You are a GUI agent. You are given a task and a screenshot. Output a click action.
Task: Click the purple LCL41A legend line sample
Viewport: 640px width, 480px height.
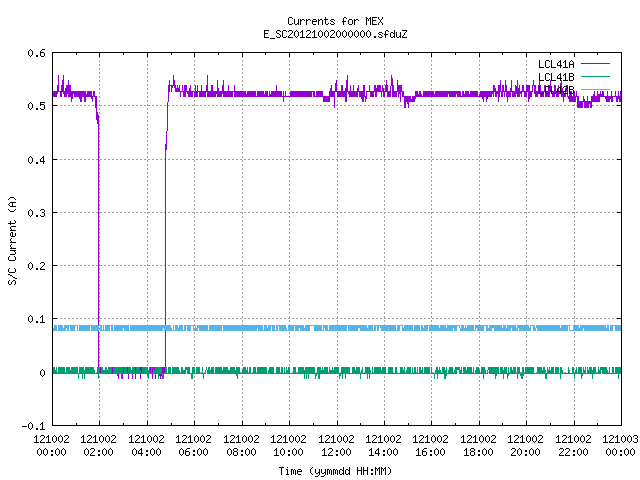coord(595,64)
